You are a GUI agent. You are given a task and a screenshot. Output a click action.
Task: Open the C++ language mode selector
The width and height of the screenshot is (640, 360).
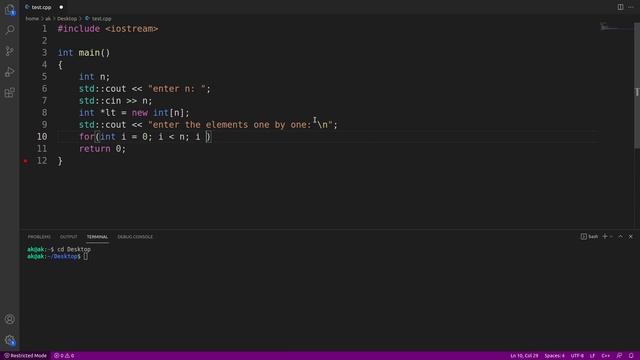[x=605, y=356]
